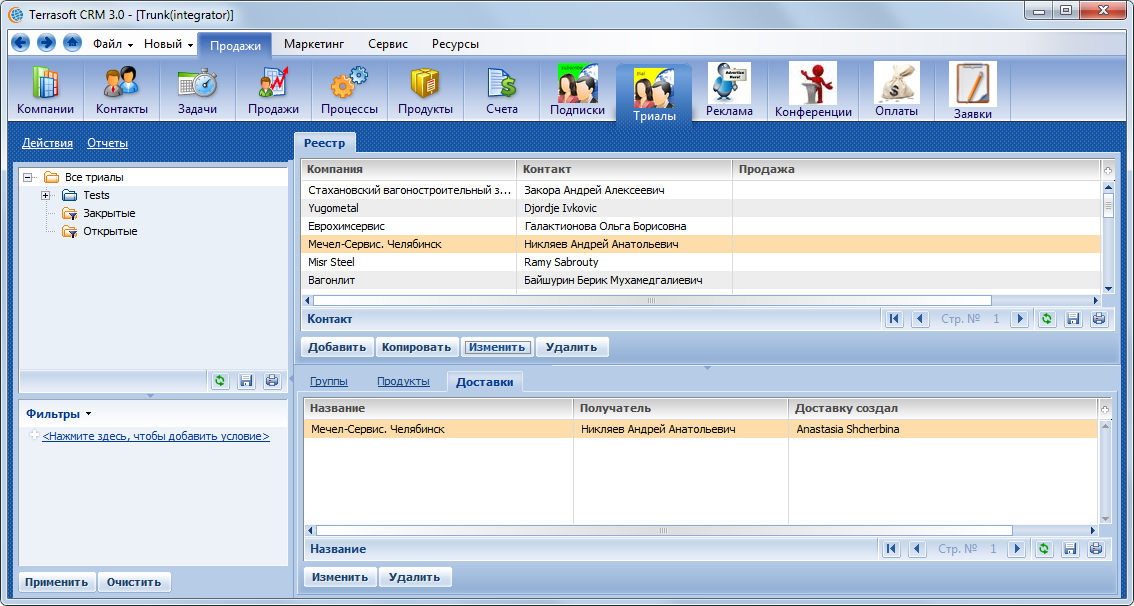Click the Применить filter button

click(x=57, y=582)
